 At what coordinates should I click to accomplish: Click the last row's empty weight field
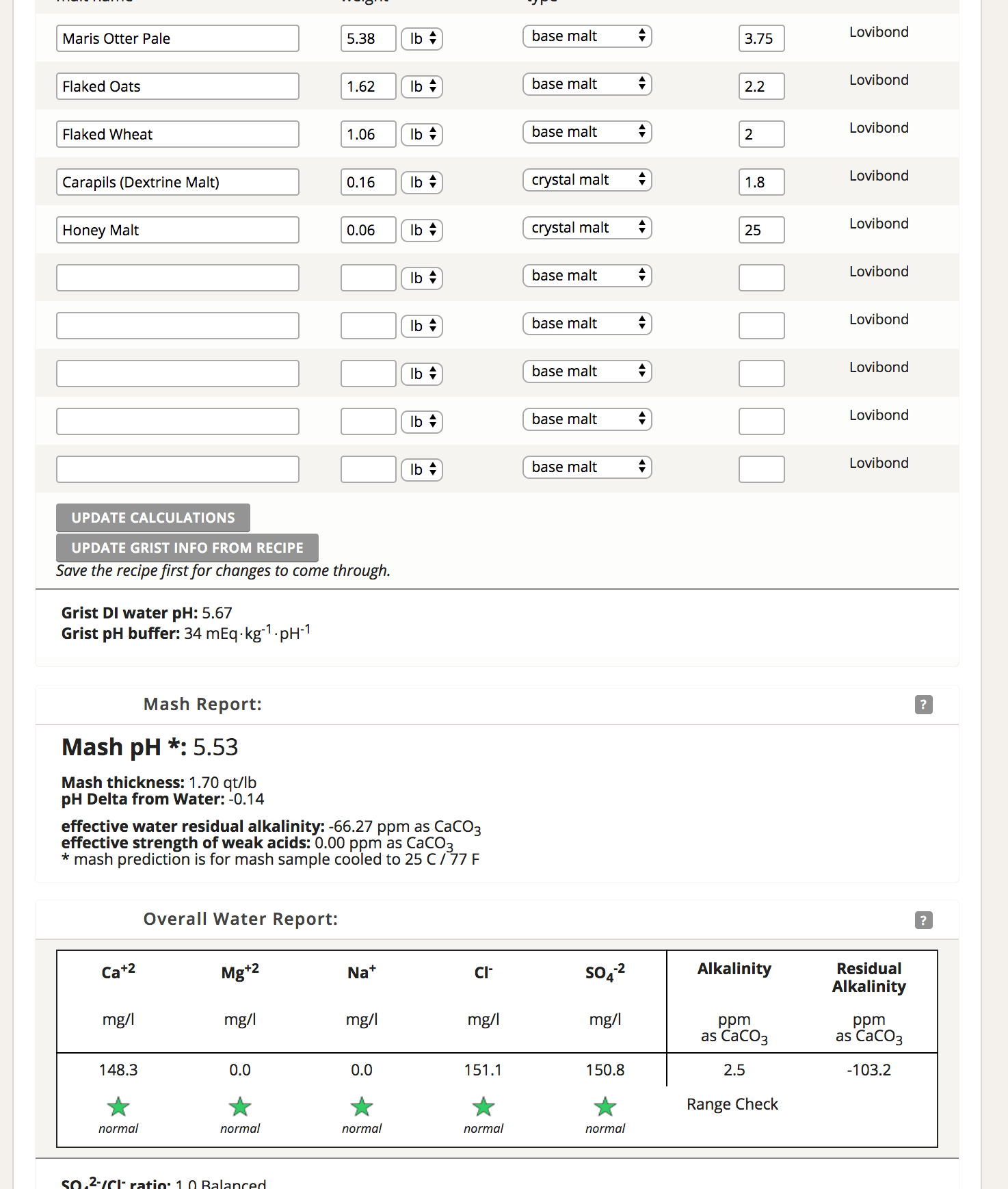[x=369, y=469]
